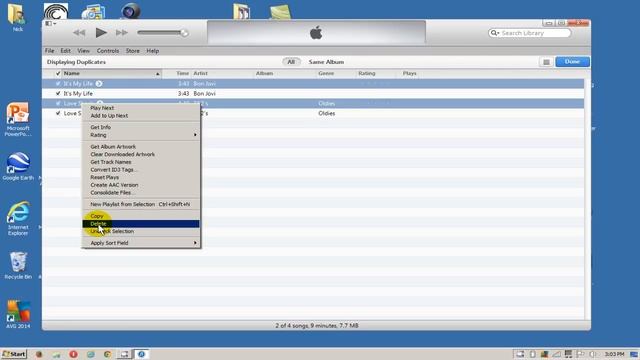Sort by the Plays column header
Screen dimensions: 640x360
pos(409,73)
